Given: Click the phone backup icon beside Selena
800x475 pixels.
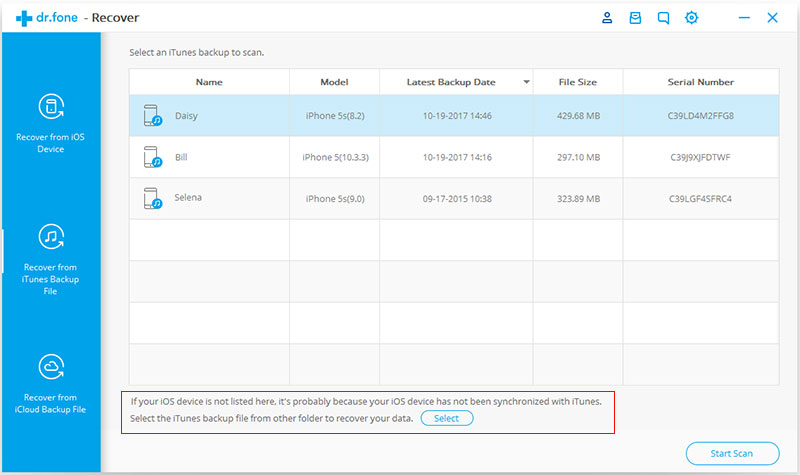Looking at the screenshot, I should [153, 198].
